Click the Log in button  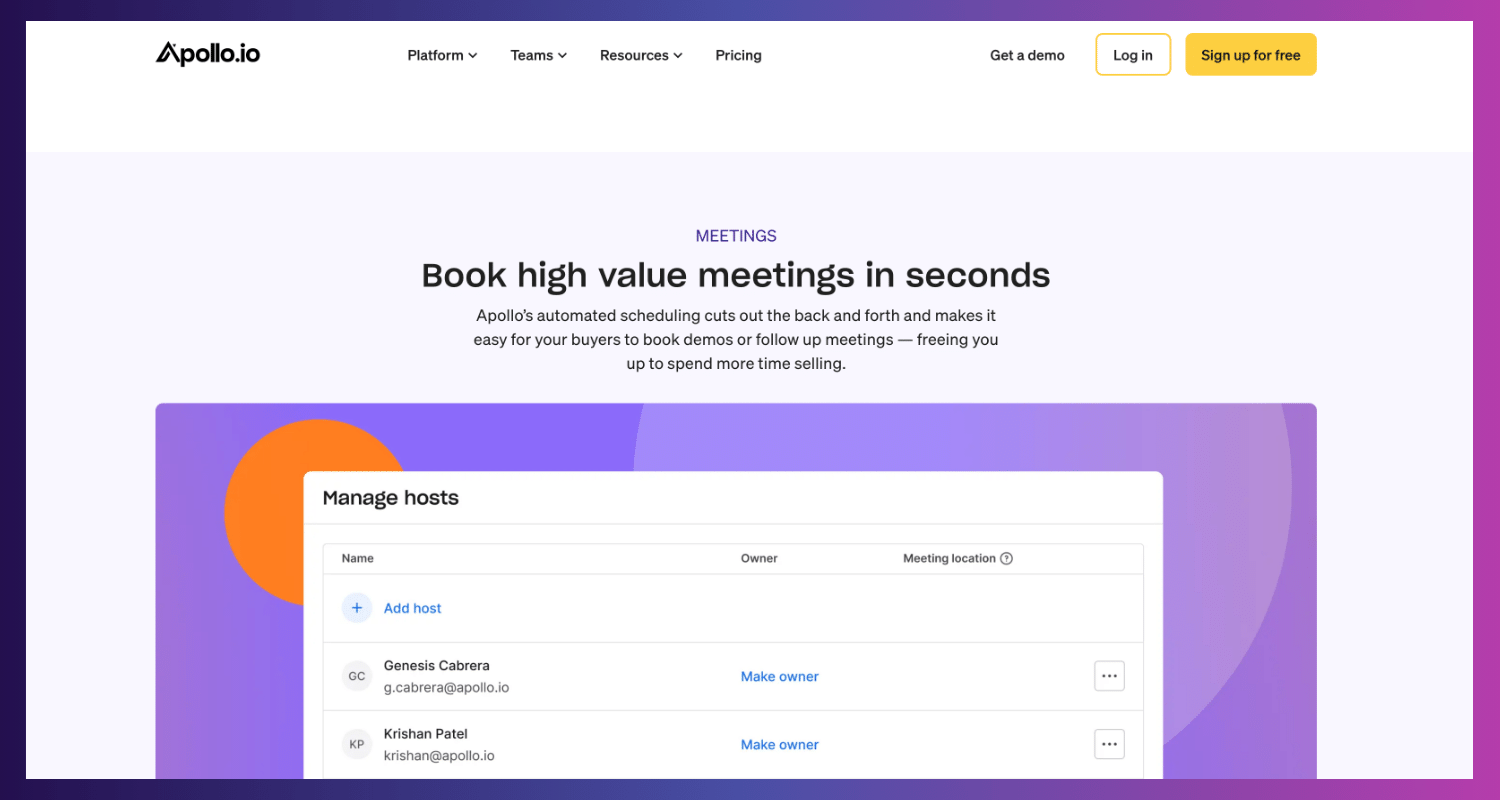click(x=1133, y=55)
